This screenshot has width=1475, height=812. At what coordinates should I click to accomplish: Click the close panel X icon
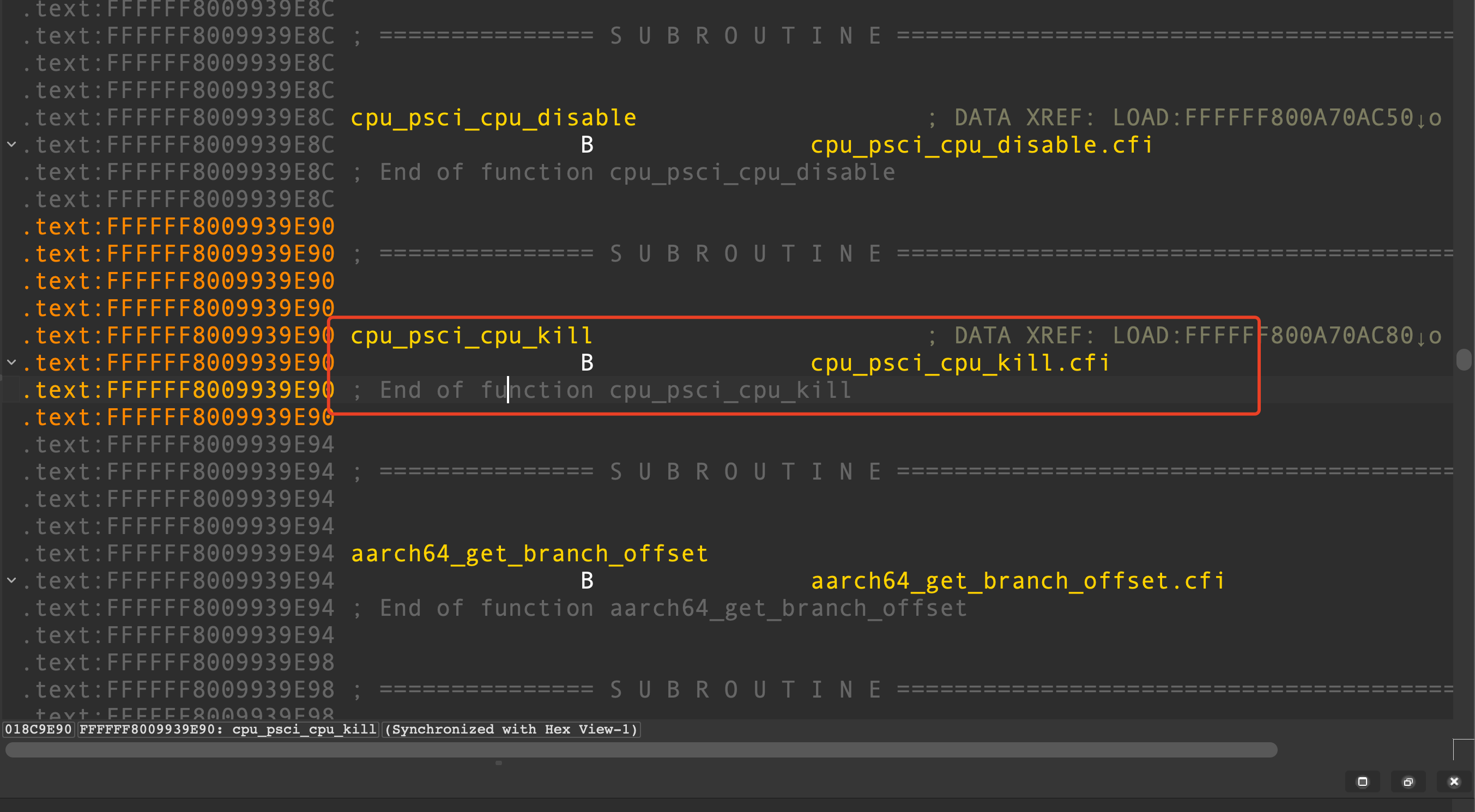1454,781
